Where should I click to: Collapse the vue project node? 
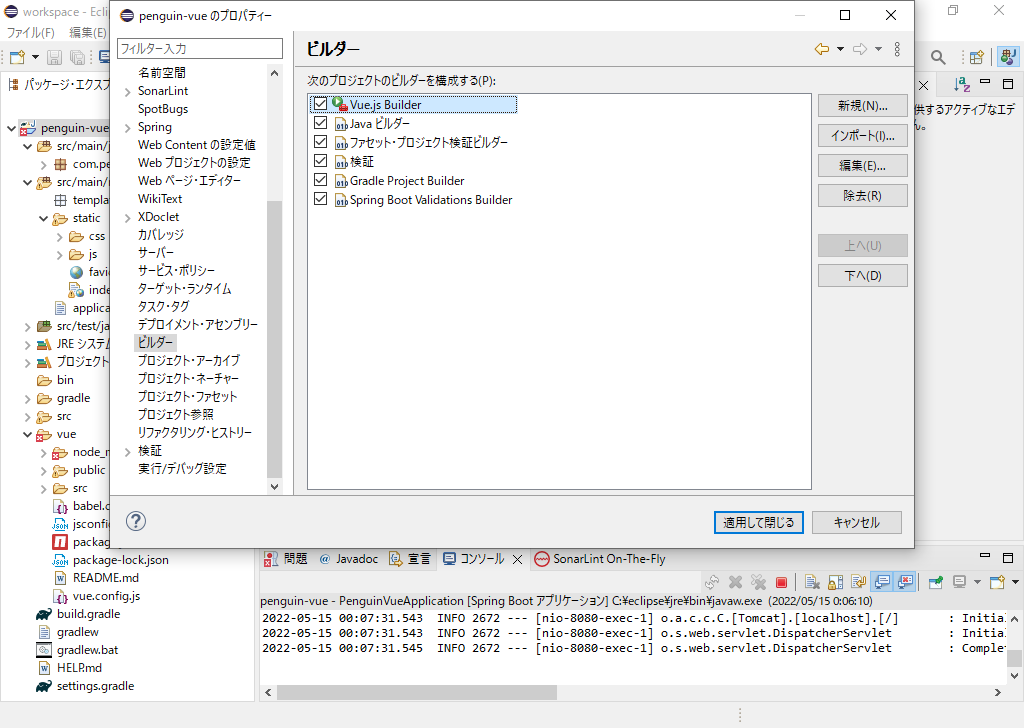click(26, 434)
